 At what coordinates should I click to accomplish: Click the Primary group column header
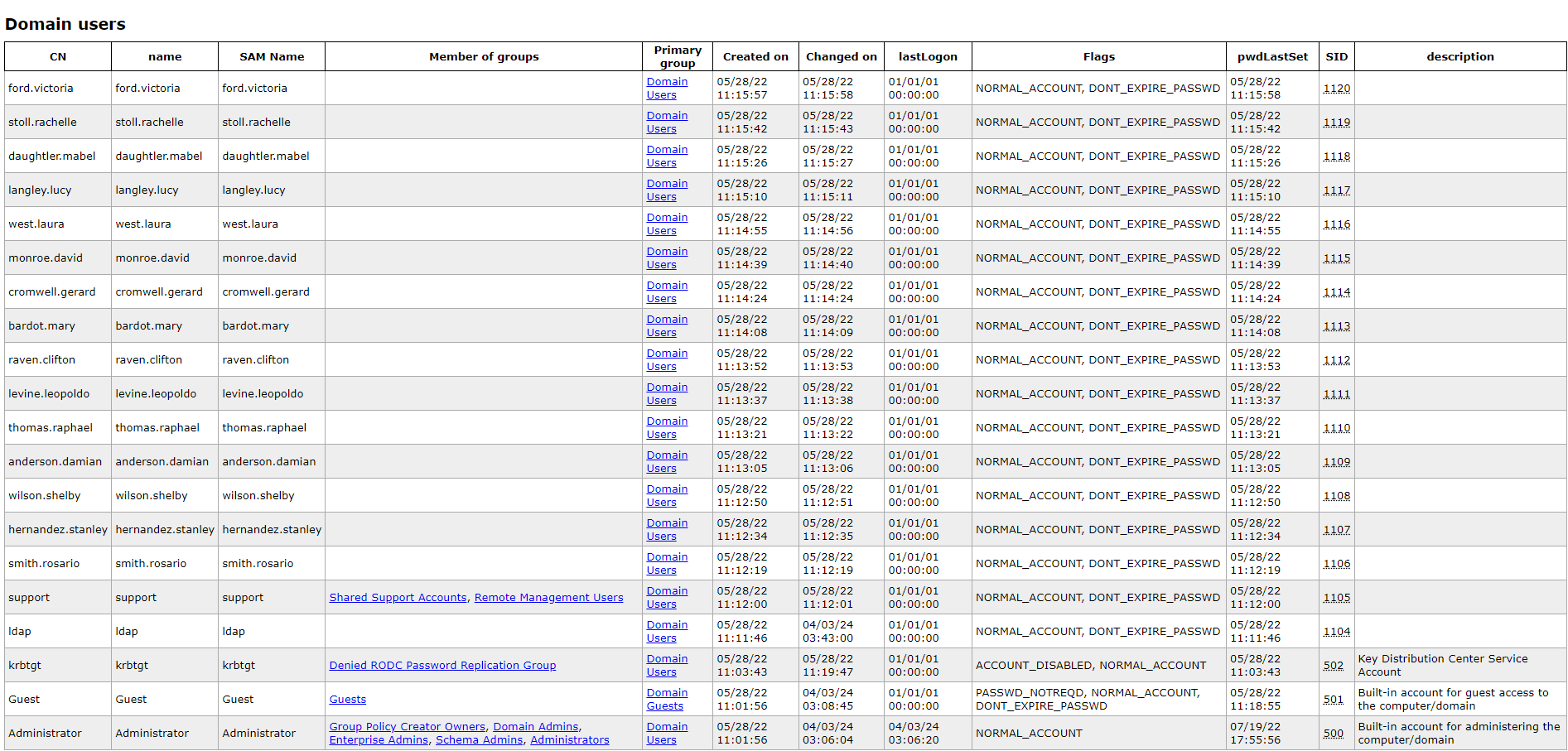point(678,57)
